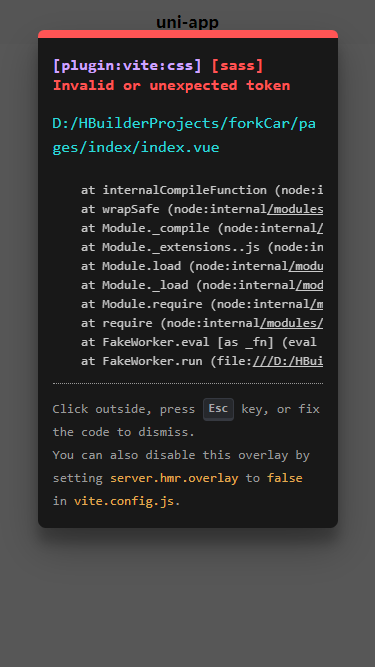Click the internalCompileFunction stack trace line
Image resolution: width=375 pixels, height=667 pixels.
point(202,190)
